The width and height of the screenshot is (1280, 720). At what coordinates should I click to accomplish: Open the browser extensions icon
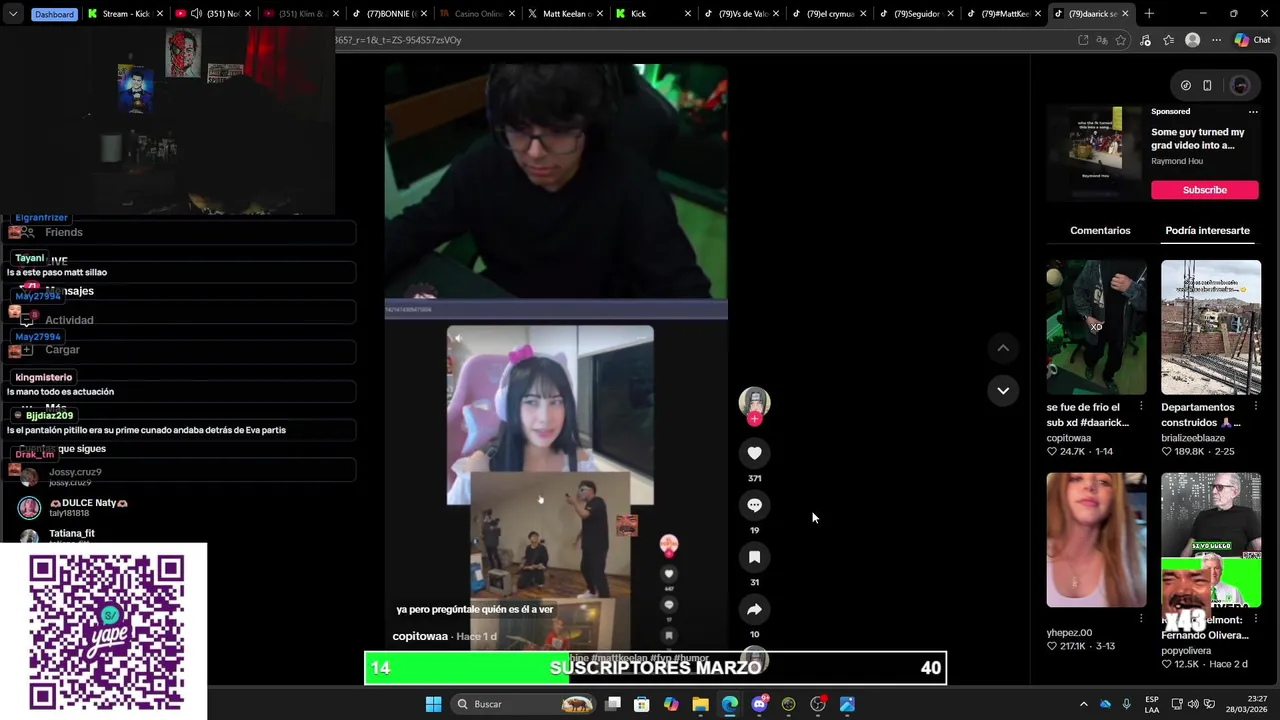tap(1145, 40)
